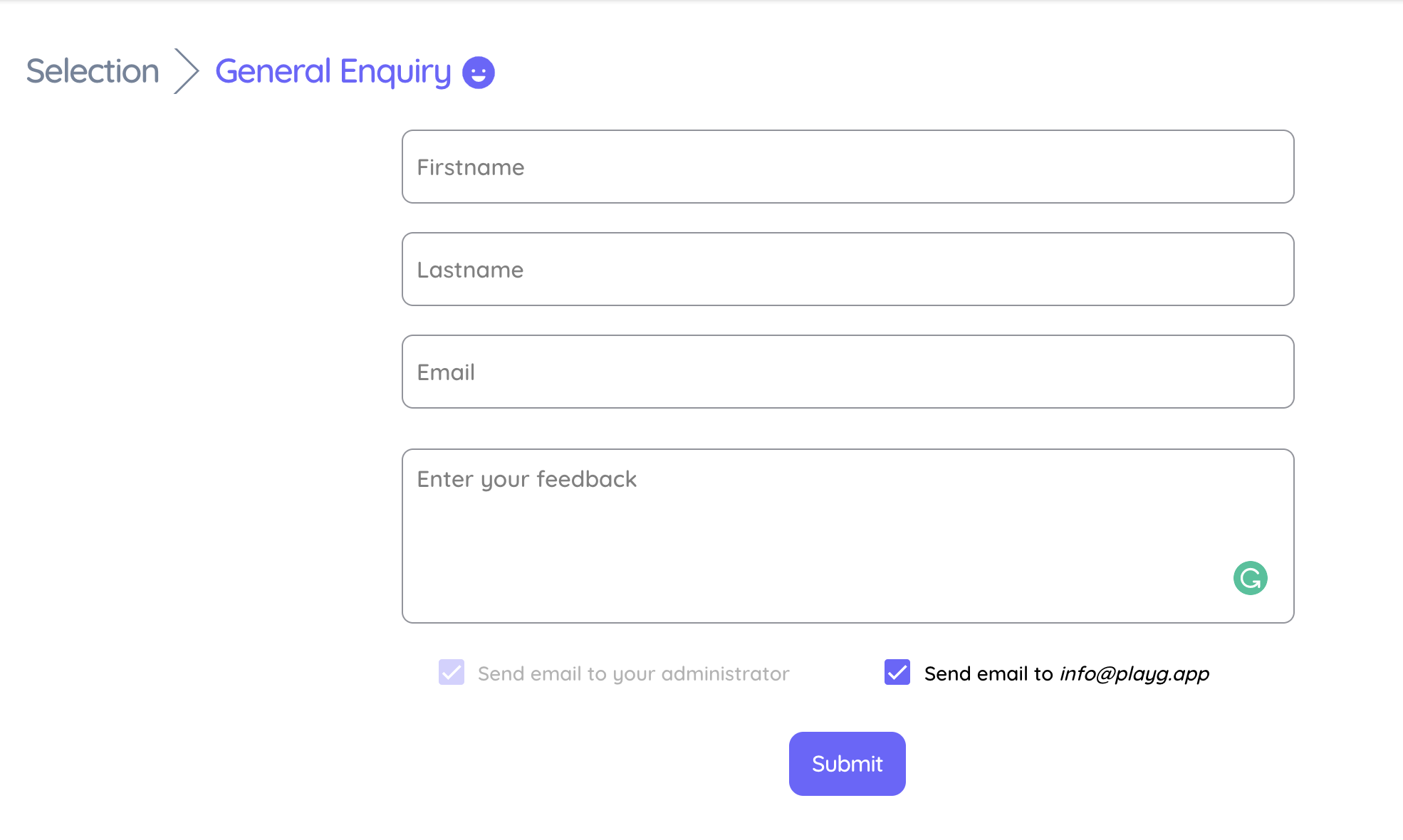
Task: Focus the Firstname input field
Action: coord(847,167)
